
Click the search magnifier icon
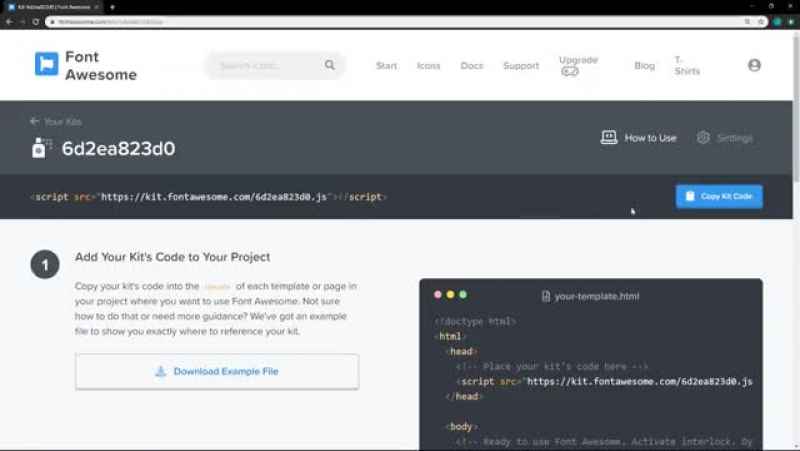pos(330,65)
